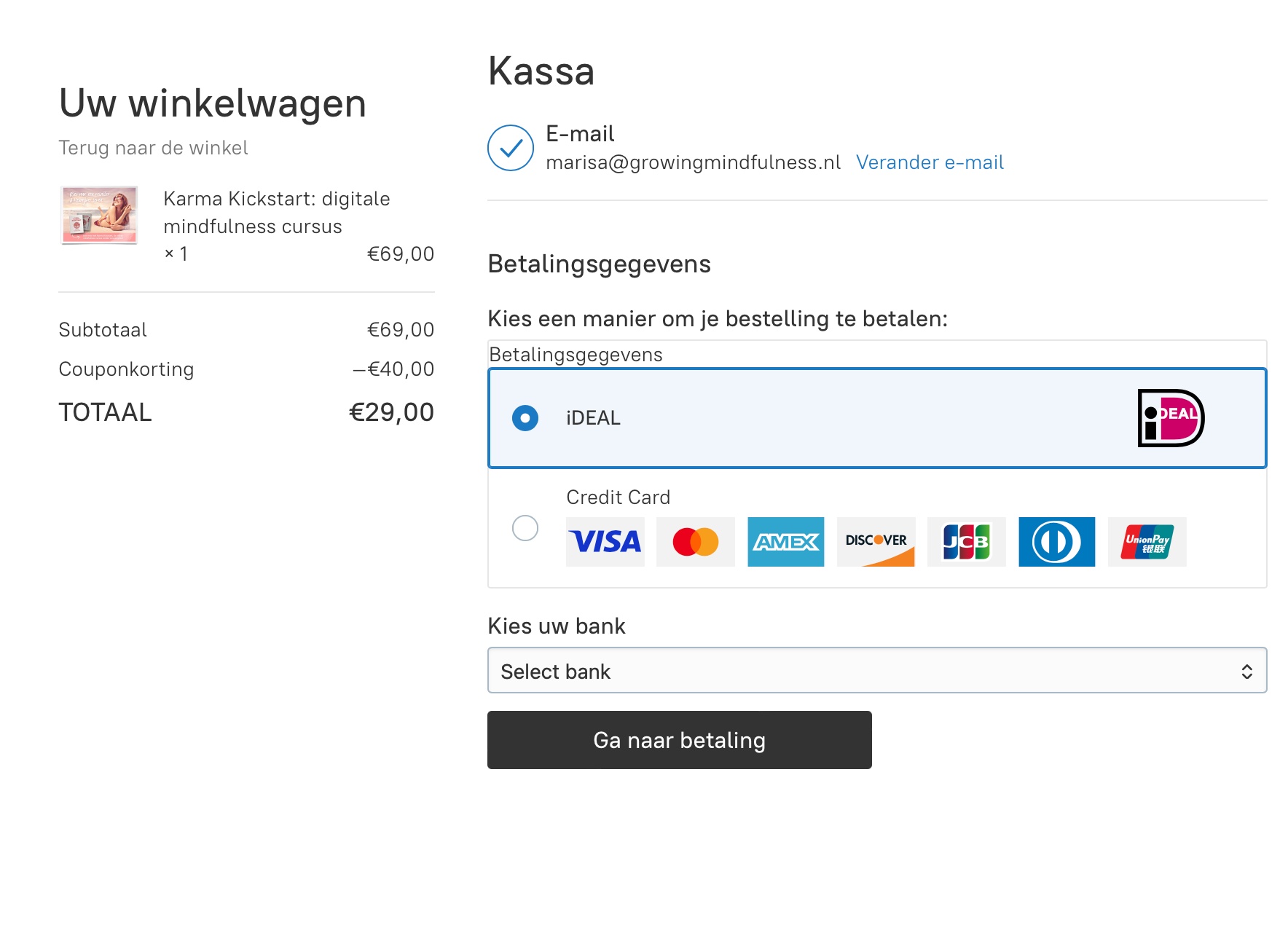The height and width of the screenshot is (925, 1288).
Task: Click the American Express icon
Action: (x=786, y=542)
